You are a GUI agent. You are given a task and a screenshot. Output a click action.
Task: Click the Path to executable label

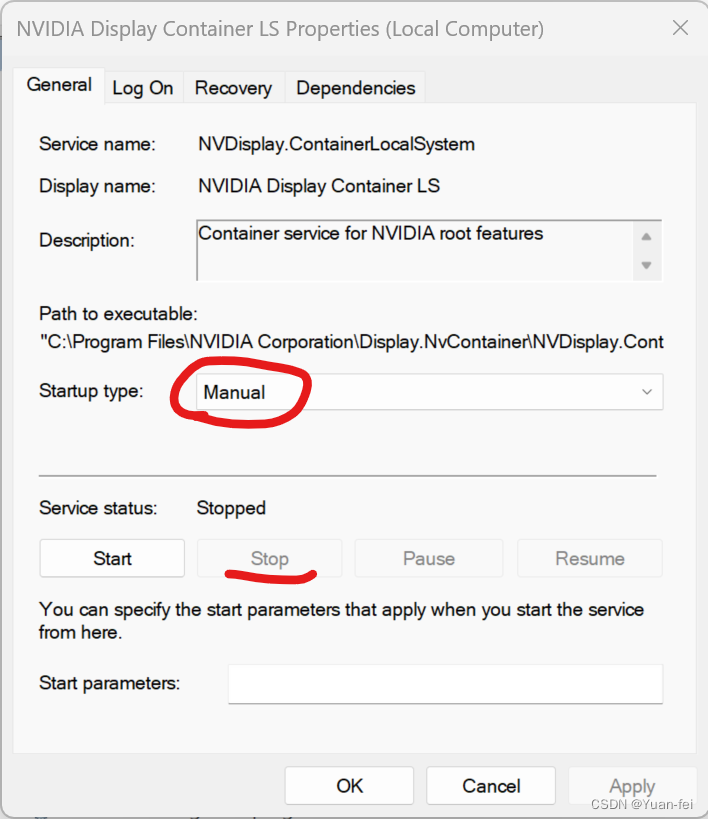[119, 314]
